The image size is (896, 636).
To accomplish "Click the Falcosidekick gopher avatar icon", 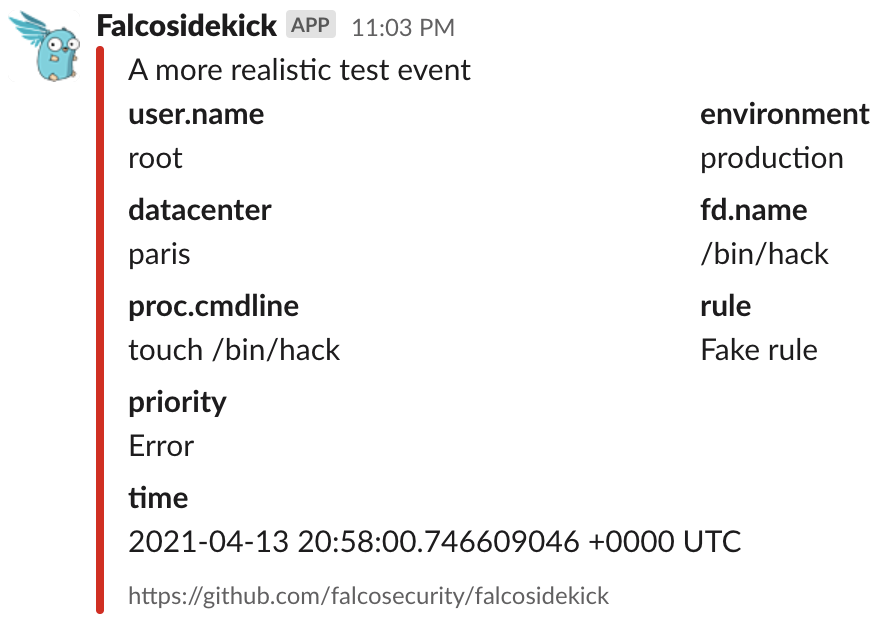I will (43, 45).
